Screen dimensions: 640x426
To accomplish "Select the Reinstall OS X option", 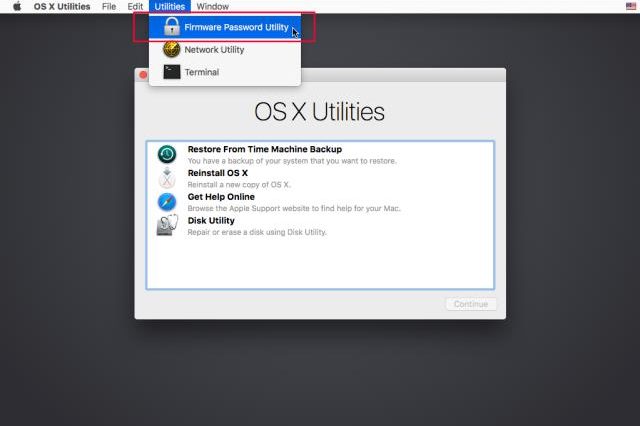I will coord(320,178).
